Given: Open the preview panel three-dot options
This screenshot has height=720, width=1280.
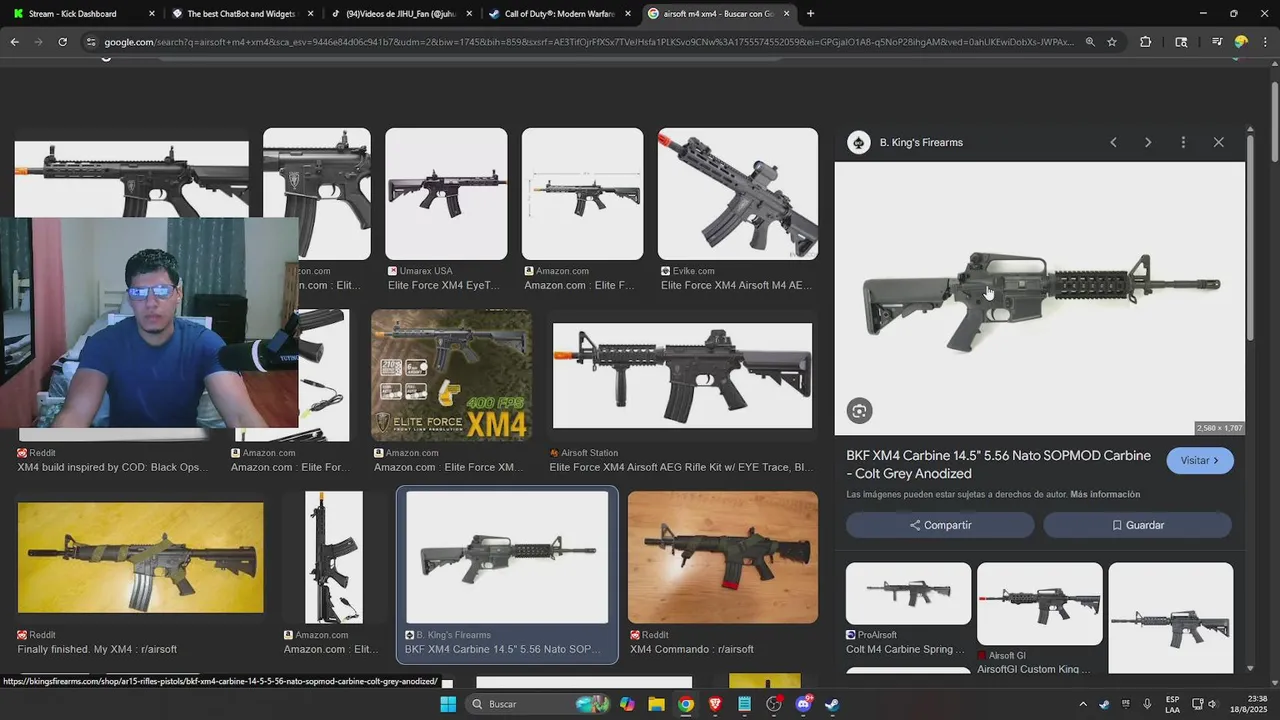Looking at the screenshot, I should click(x=1183, y=142).
